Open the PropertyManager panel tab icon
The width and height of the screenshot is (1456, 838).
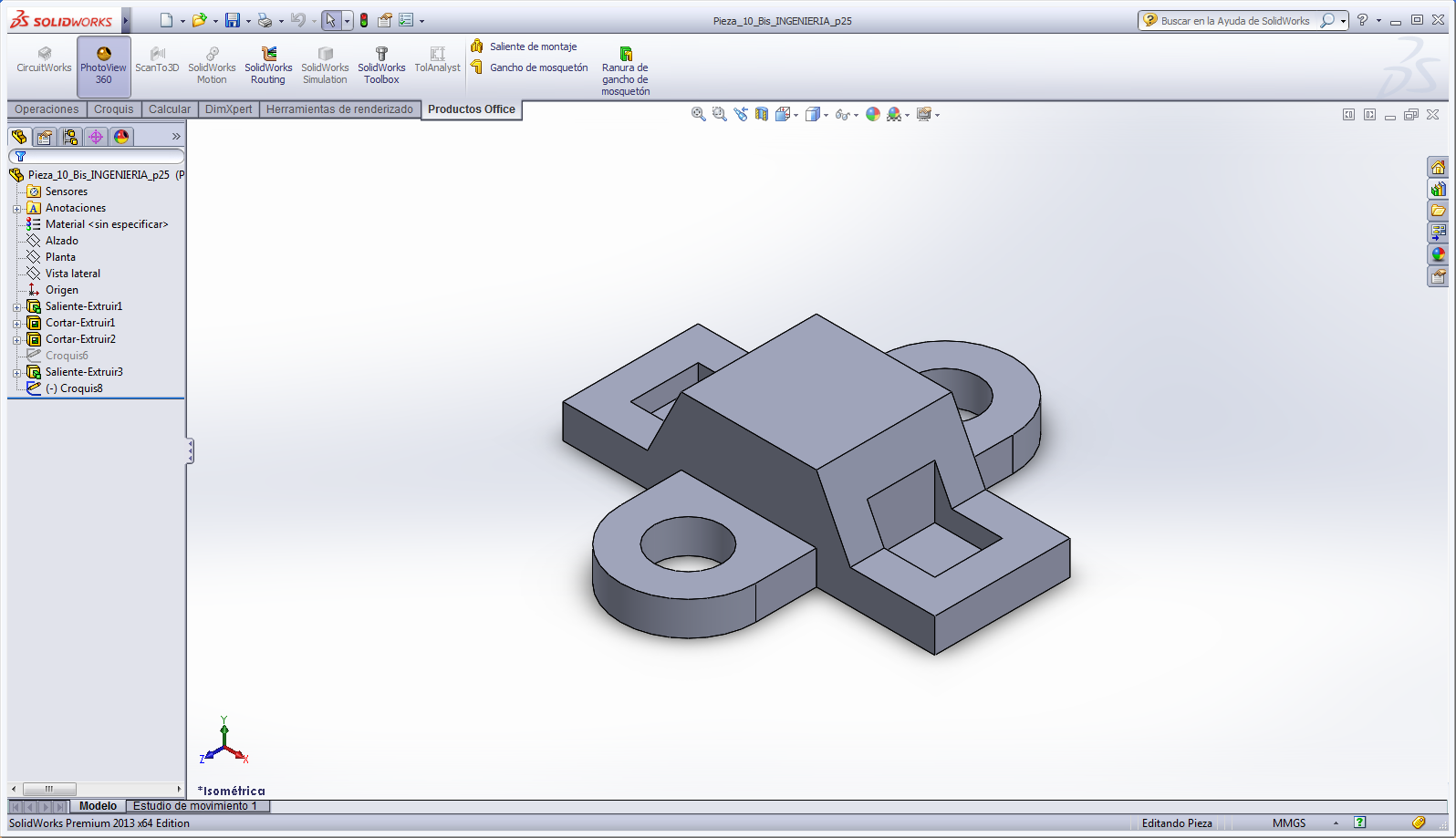[x=45, y=137]
